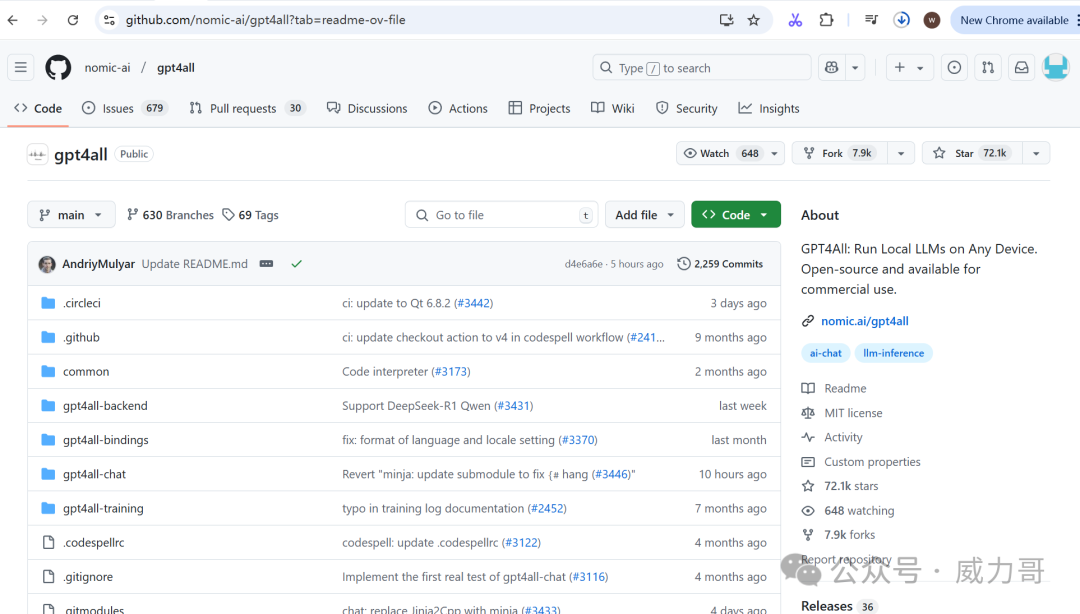Viewport: 1080px width, 614px height.
Task: Click the browser address bar URL
Action: [x=265, y=20]
